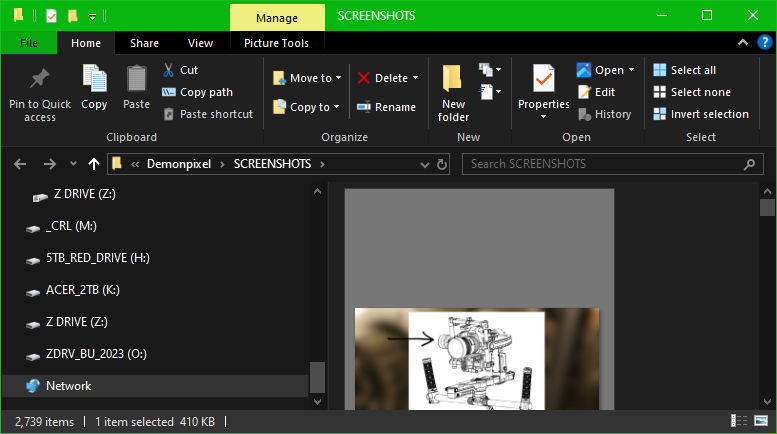Select the ZDRV_BU_2023 (O:) drive

pyautogui.click(x=96, y=354)
